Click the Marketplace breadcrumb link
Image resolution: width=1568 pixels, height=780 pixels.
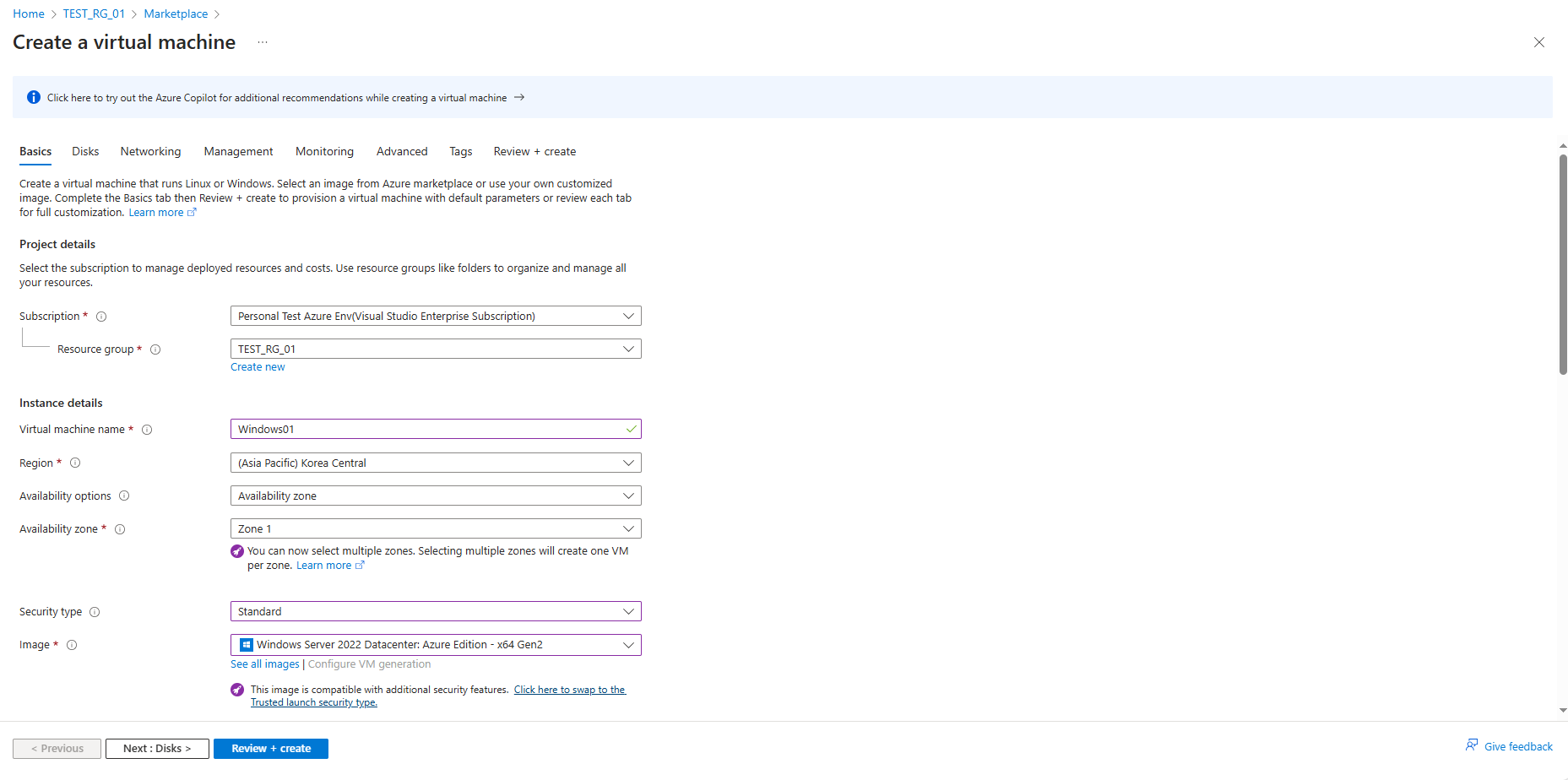click(176, 14)
